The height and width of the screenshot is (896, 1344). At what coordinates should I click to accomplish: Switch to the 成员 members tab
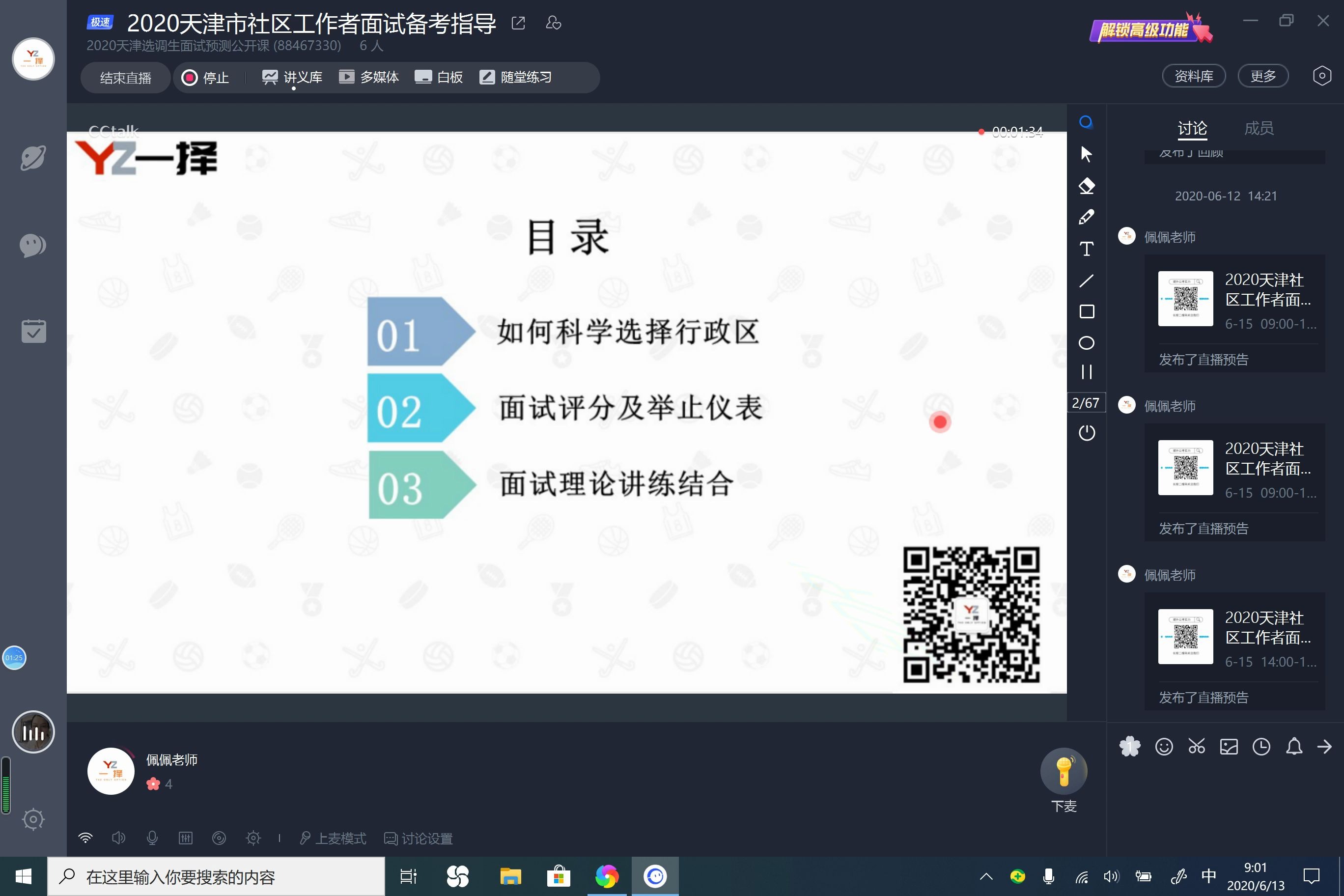tap(1259, 128)
